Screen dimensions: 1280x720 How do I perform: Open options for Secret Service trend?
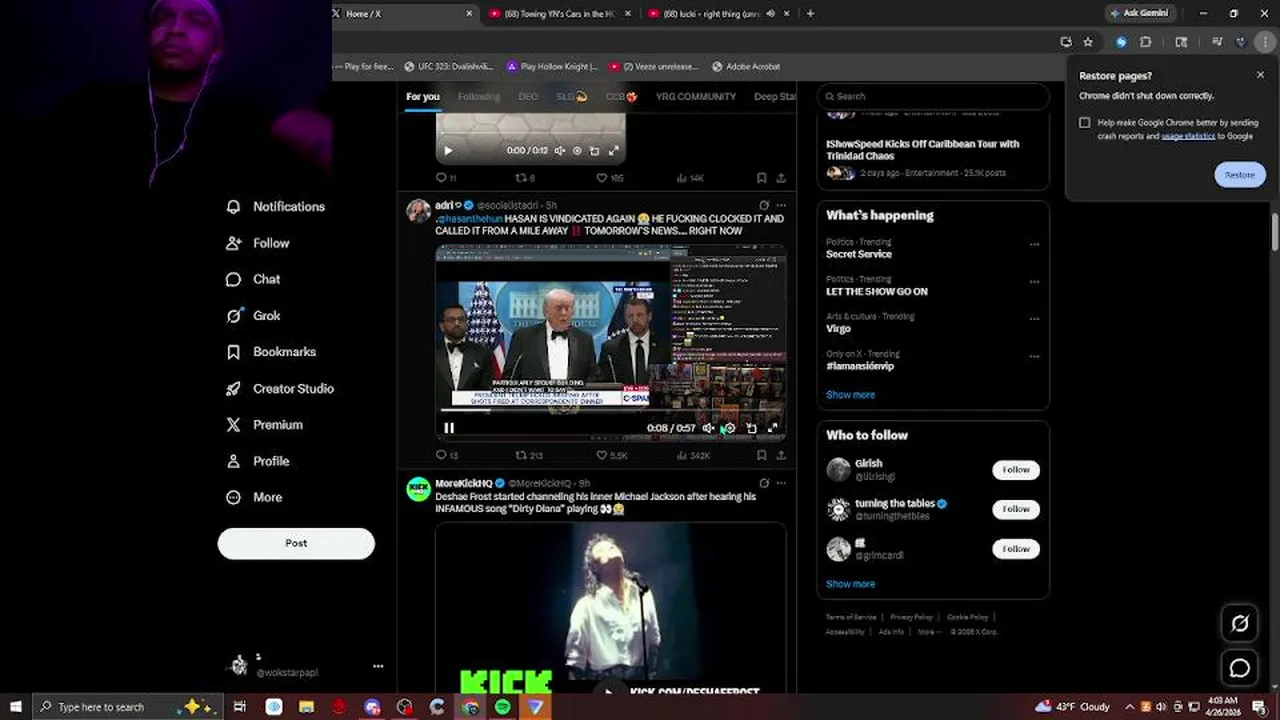coord(1034,244)
